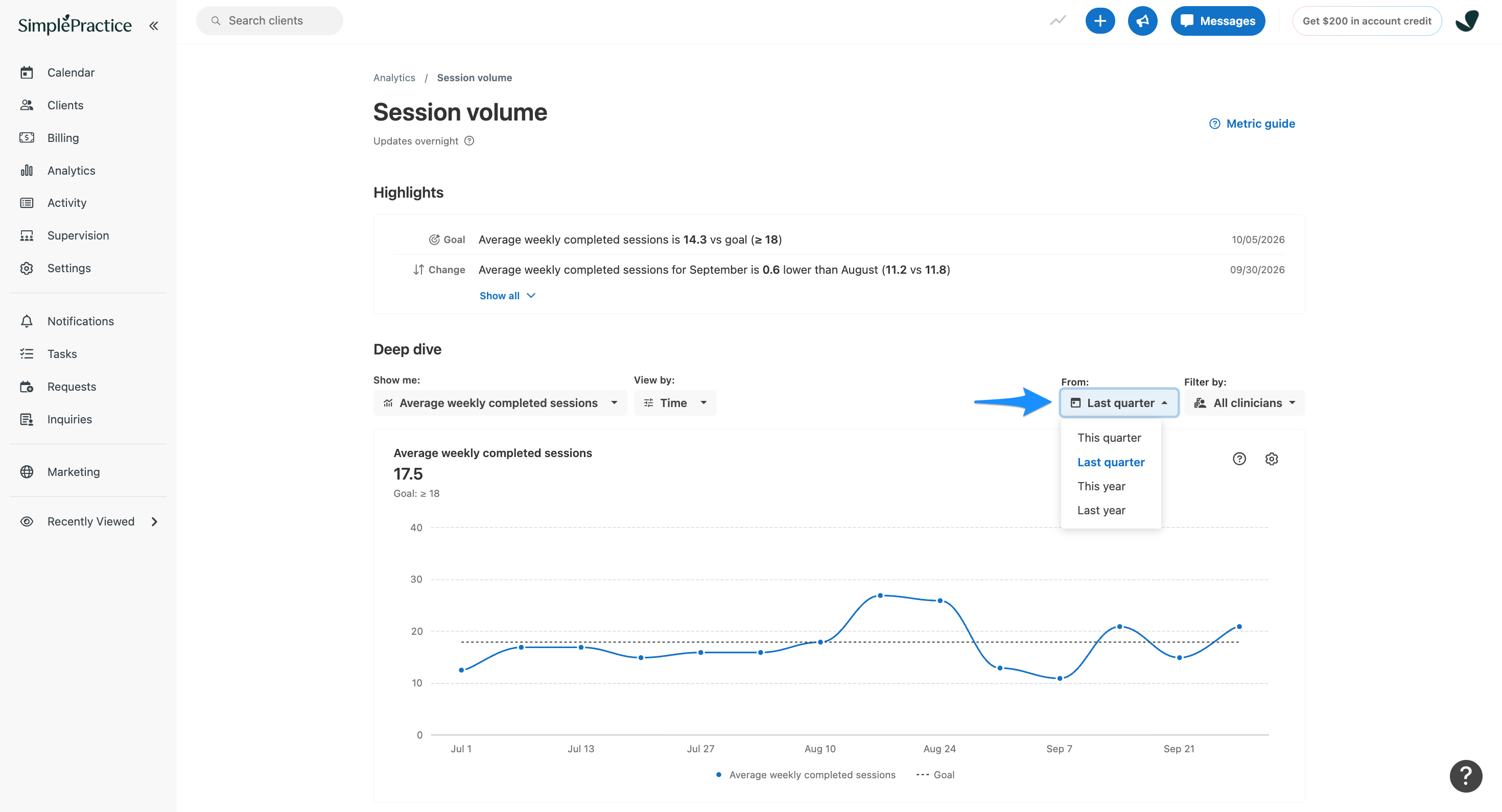1502x812 pixels.
Task: Toggle the From Last quarter dropdown
Action: [1119, 403]
